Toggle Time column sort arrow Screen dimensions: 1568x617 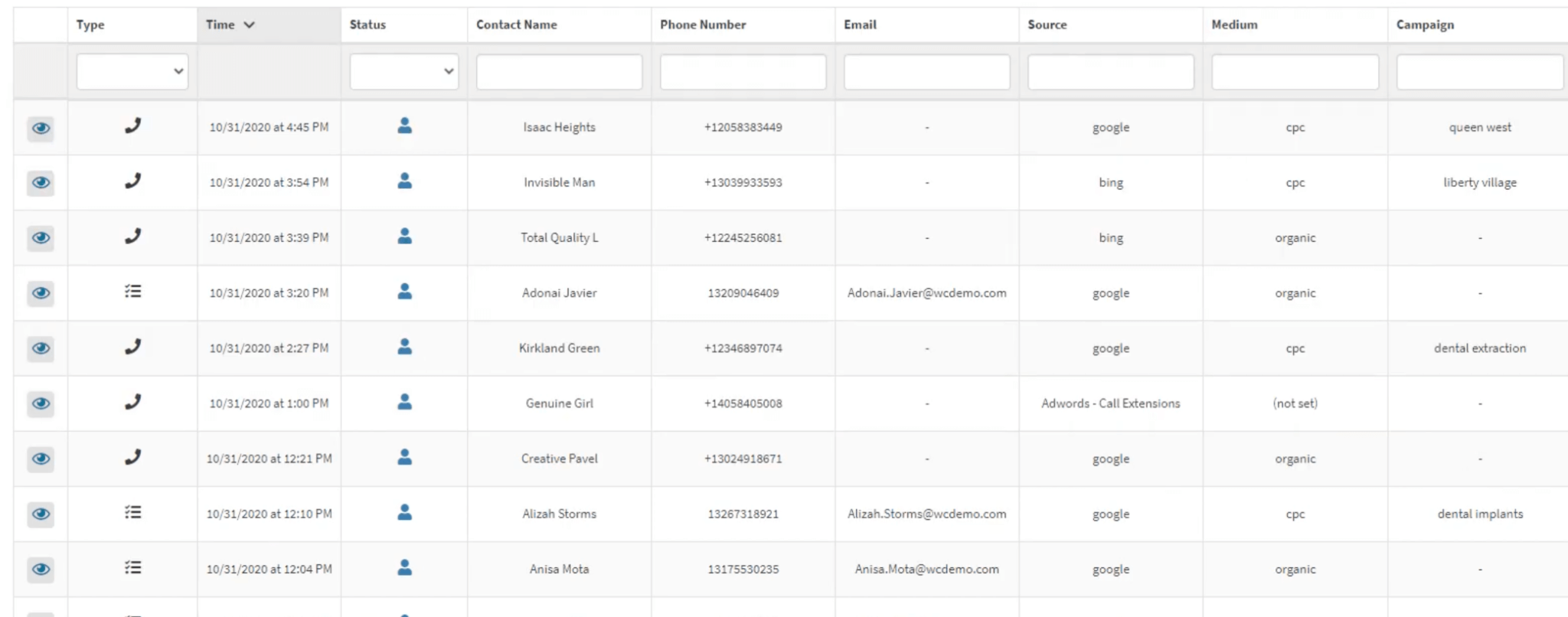[x=249, y=24]
